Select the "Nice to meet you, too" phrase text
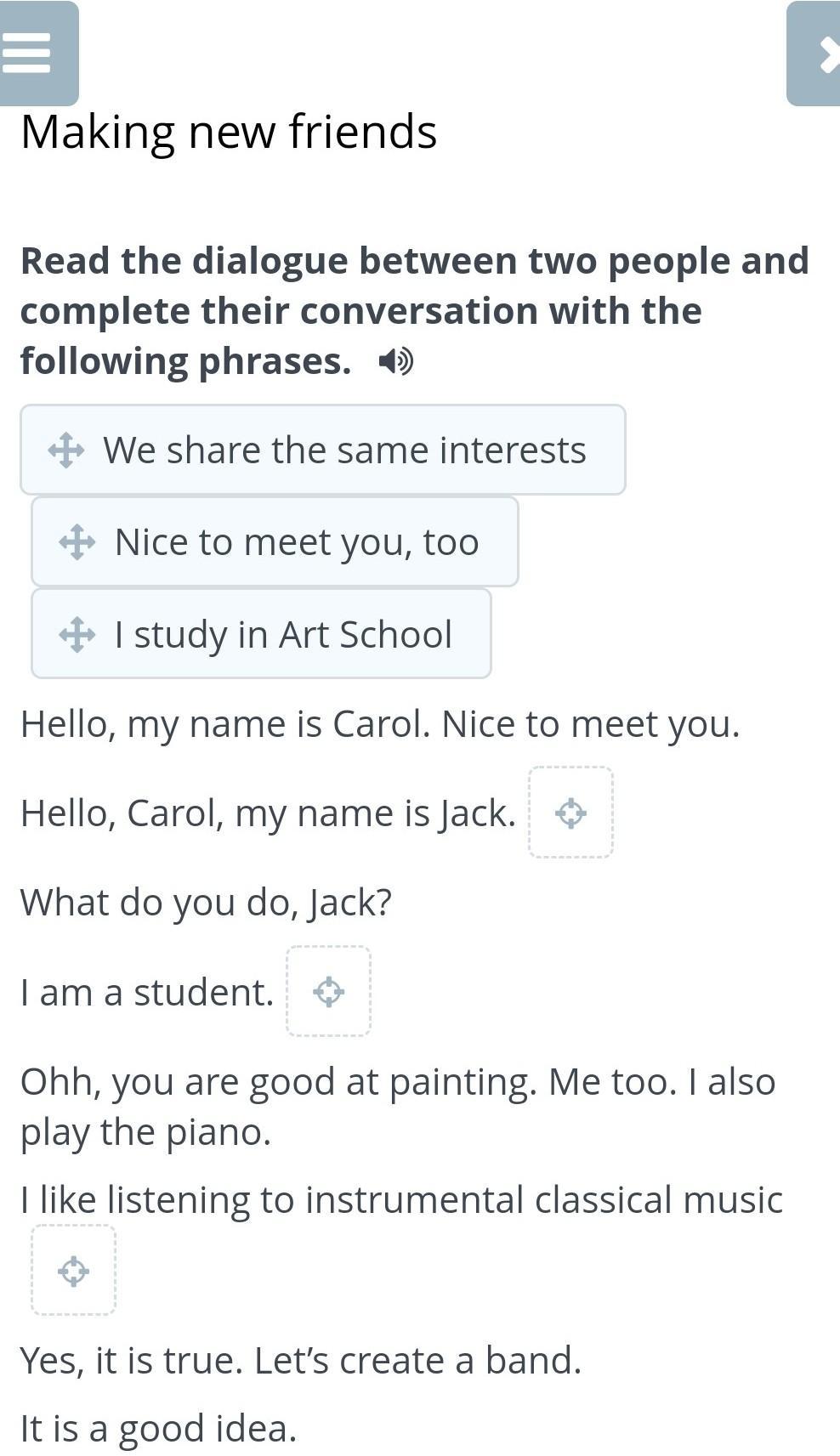840x1456 pixels. point(297,542)
